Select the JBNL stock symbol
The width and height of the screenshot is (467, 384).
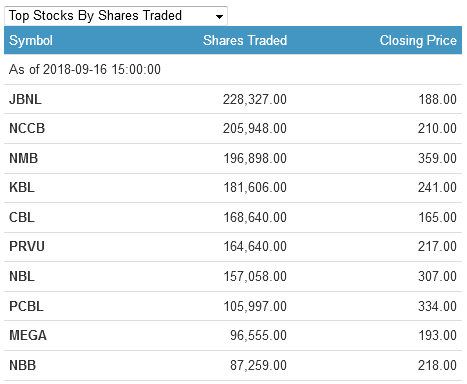tap(25, 99)
